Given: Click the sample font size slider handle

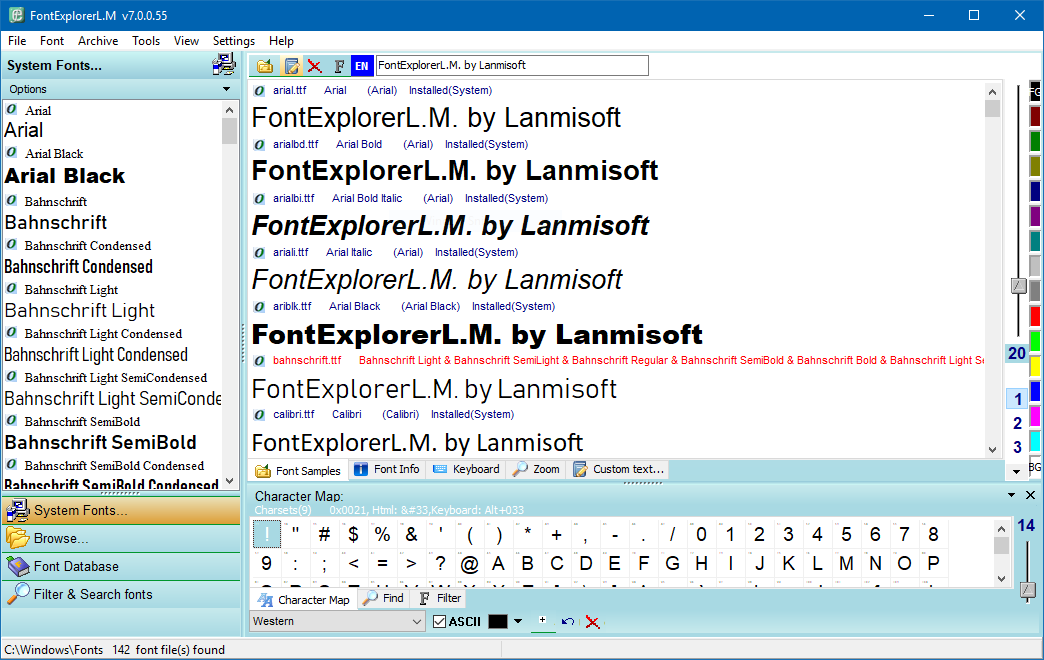Looking at the screenshot, I should [x=1019, y=286].
